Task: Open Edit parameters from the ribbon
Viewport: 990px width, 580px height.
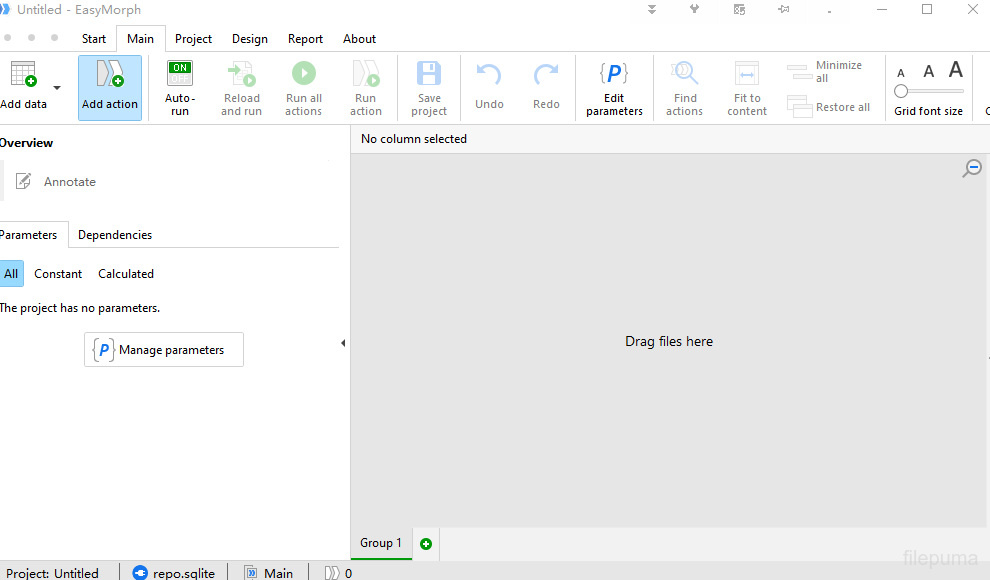Action: coord(614,75)
